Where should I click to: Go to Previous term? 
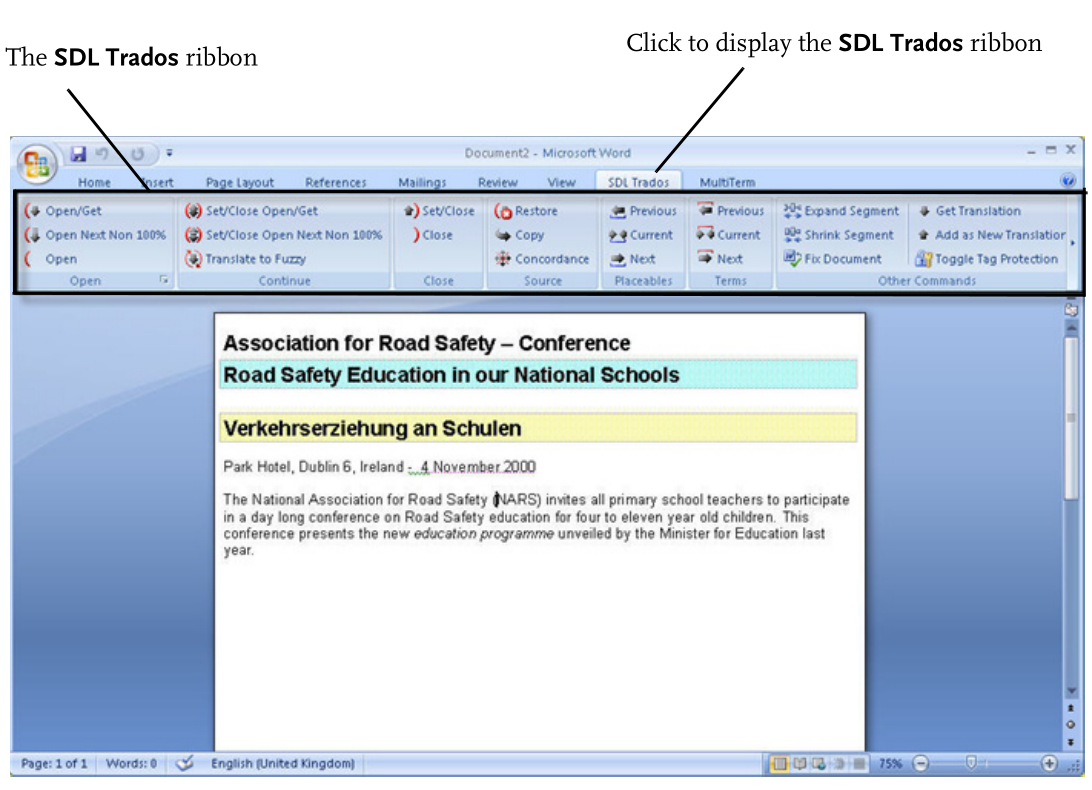tap(731, 210)
